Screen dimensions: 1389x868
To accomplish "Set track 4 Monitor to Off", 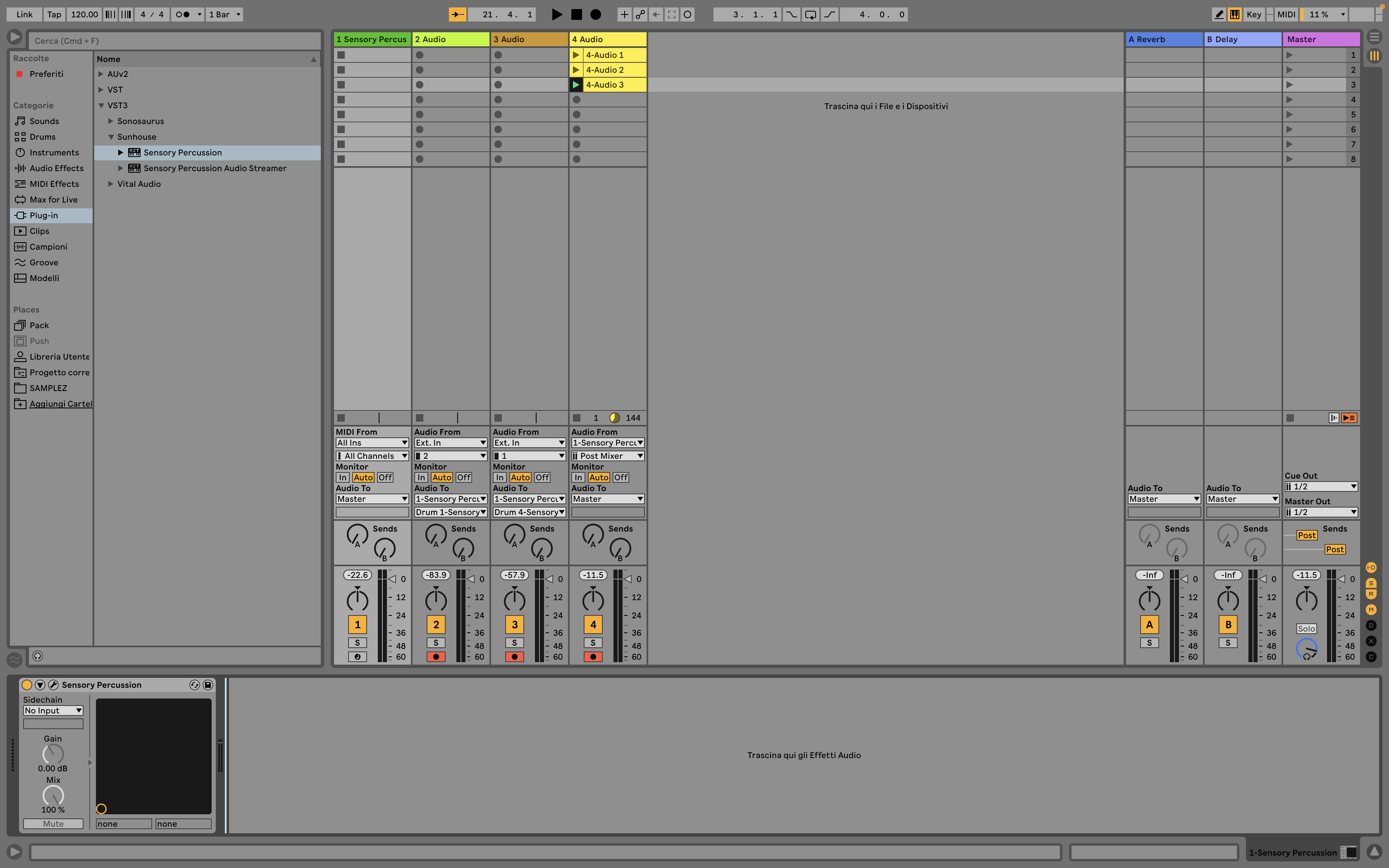I will tap(621, 478).
